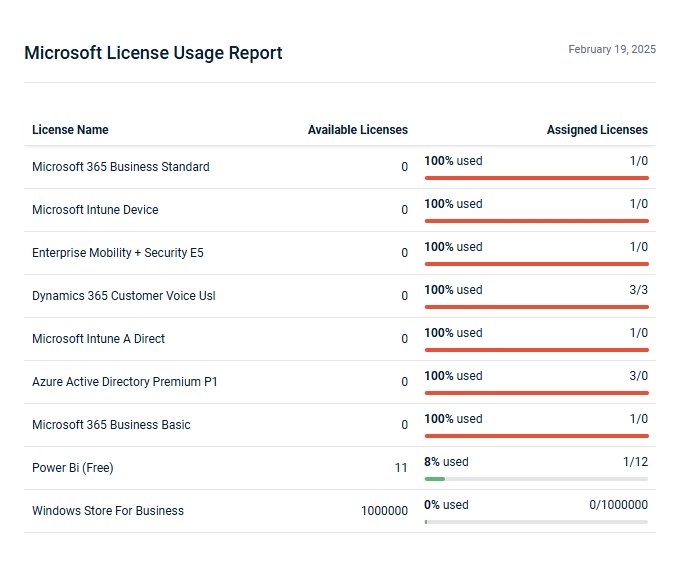Select Dynamics 365 Customer Voice Usl
680x574 pixels.
pos(123,296)
